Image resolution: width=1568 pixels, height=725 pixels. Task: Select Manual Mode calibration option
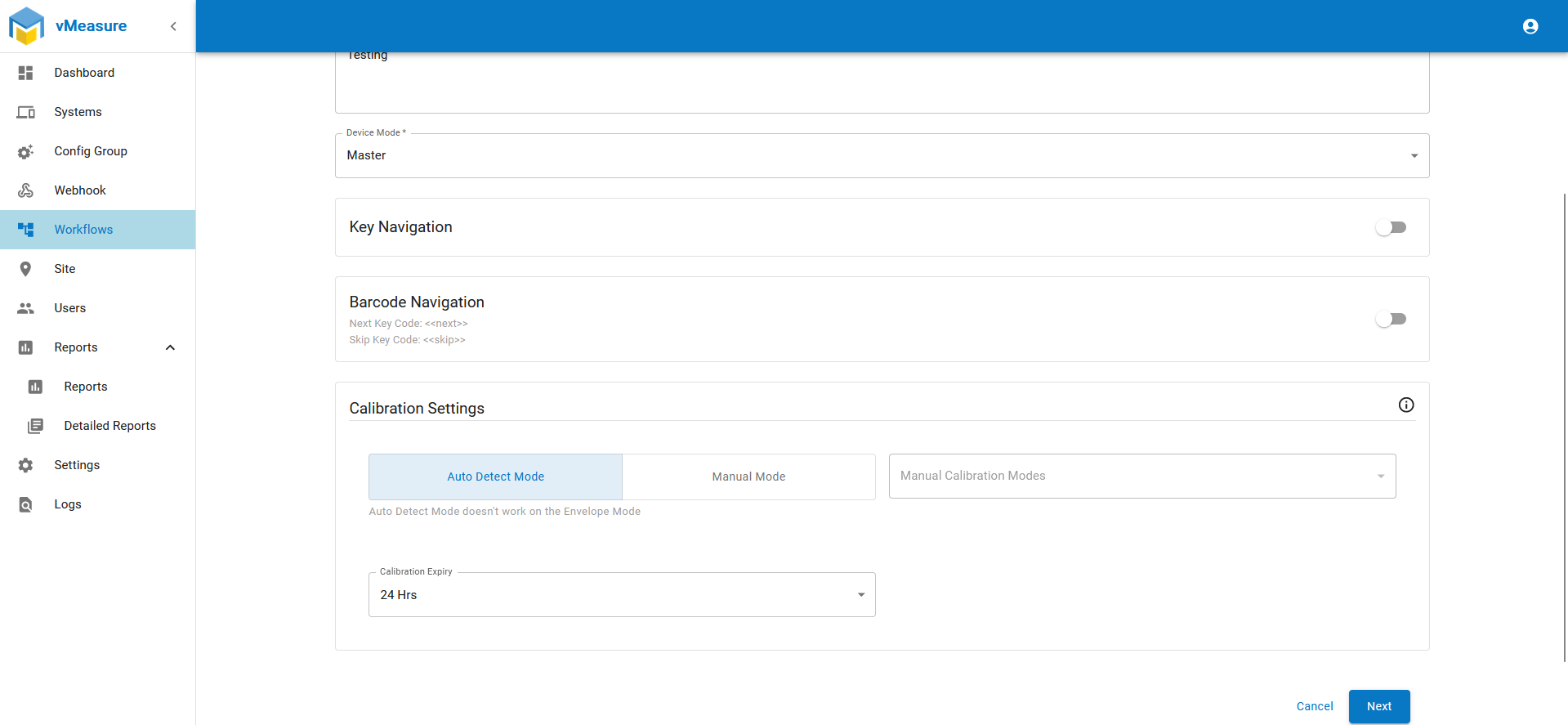748,477
